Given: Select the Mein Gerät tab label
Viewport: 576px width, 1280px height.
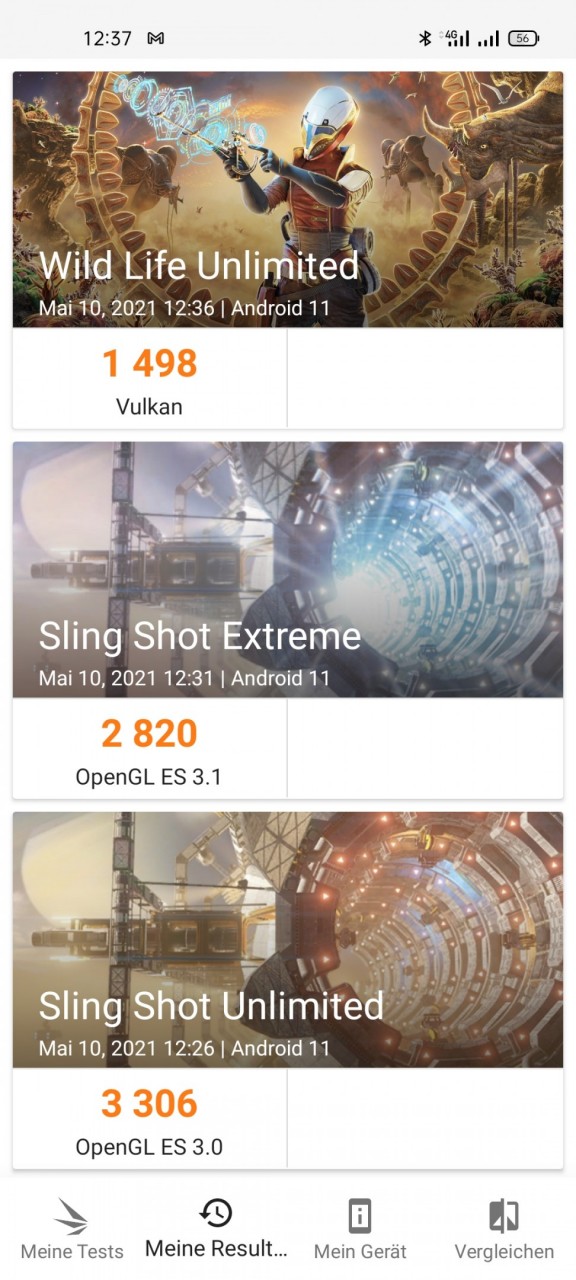Looking at the screenshot, I should click(360, 1252).
